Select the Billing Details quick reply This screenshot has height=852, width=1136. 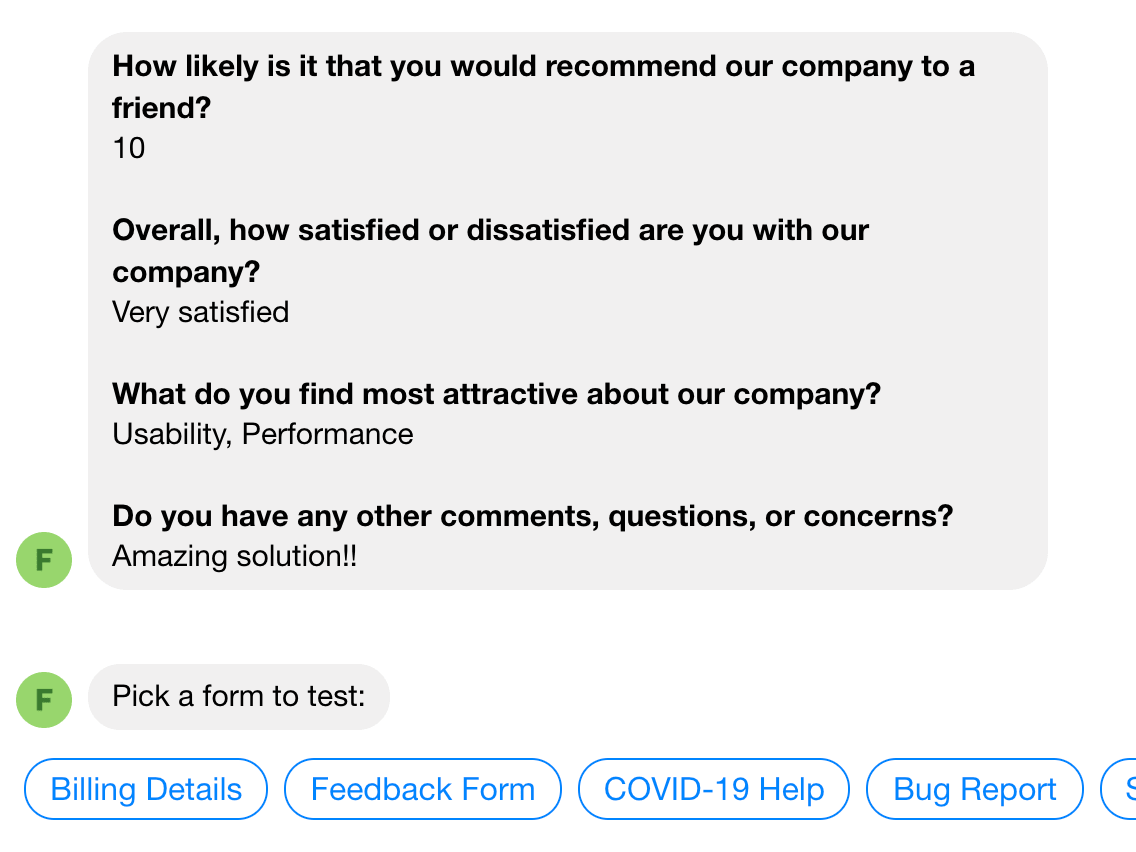pos(146,790)
